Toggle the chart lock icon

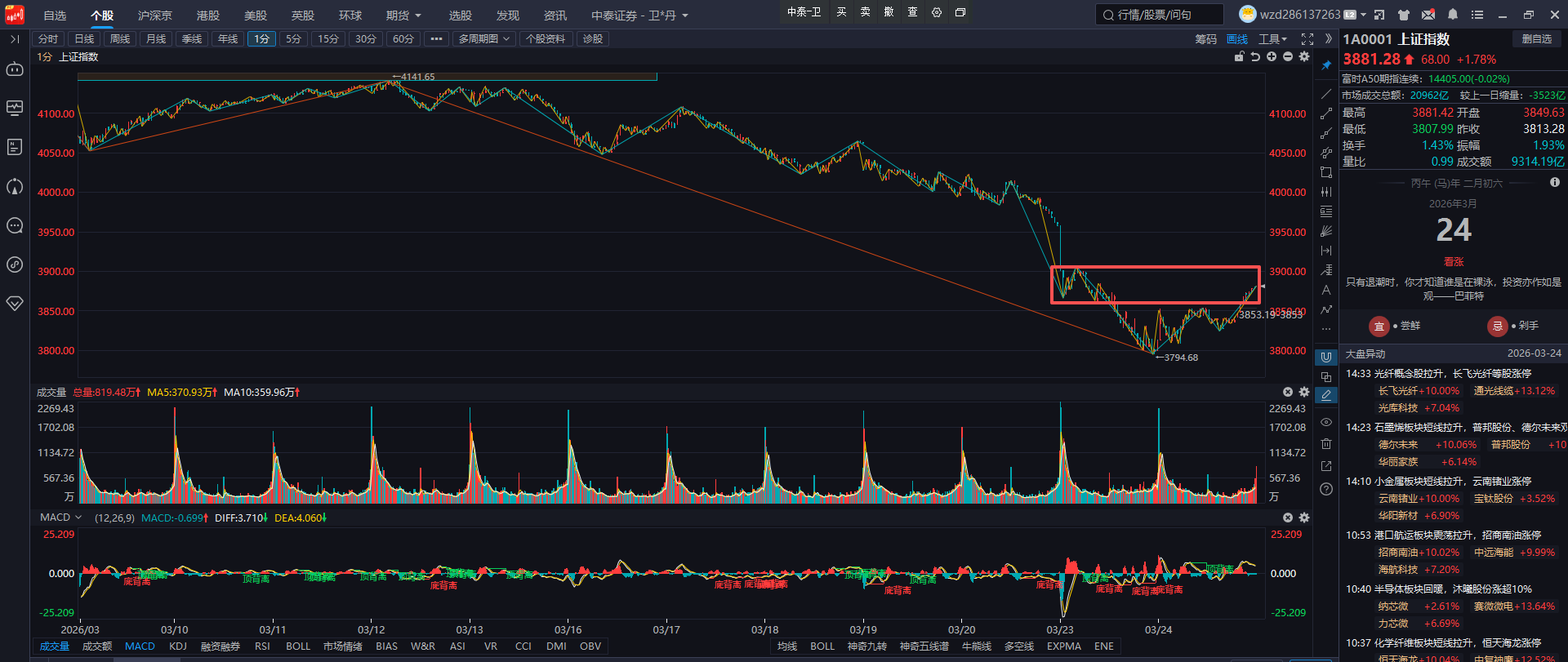coord(1239,56)
